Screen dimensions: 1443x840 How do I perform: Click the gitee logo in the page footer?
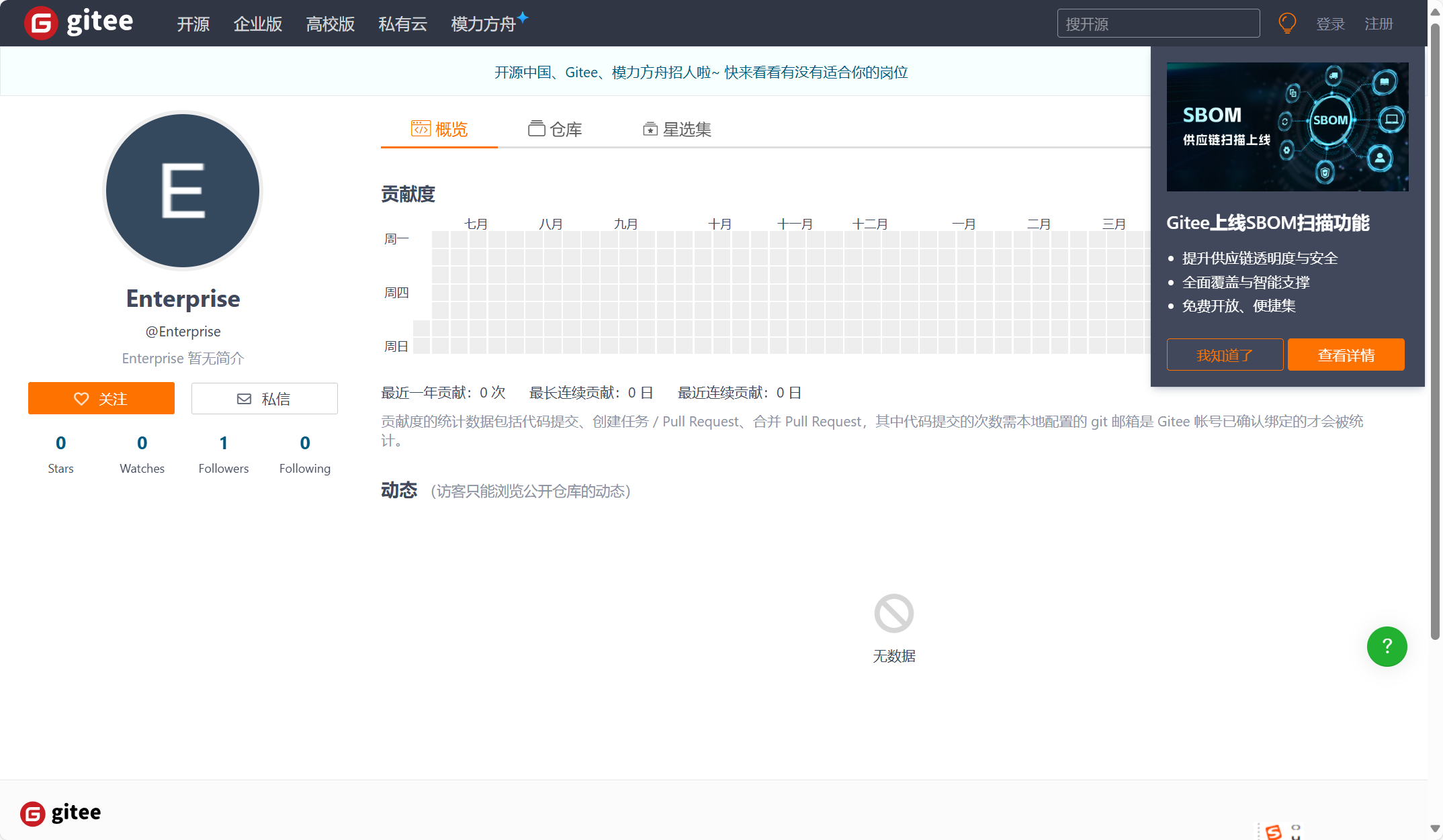tap(60, 812)
